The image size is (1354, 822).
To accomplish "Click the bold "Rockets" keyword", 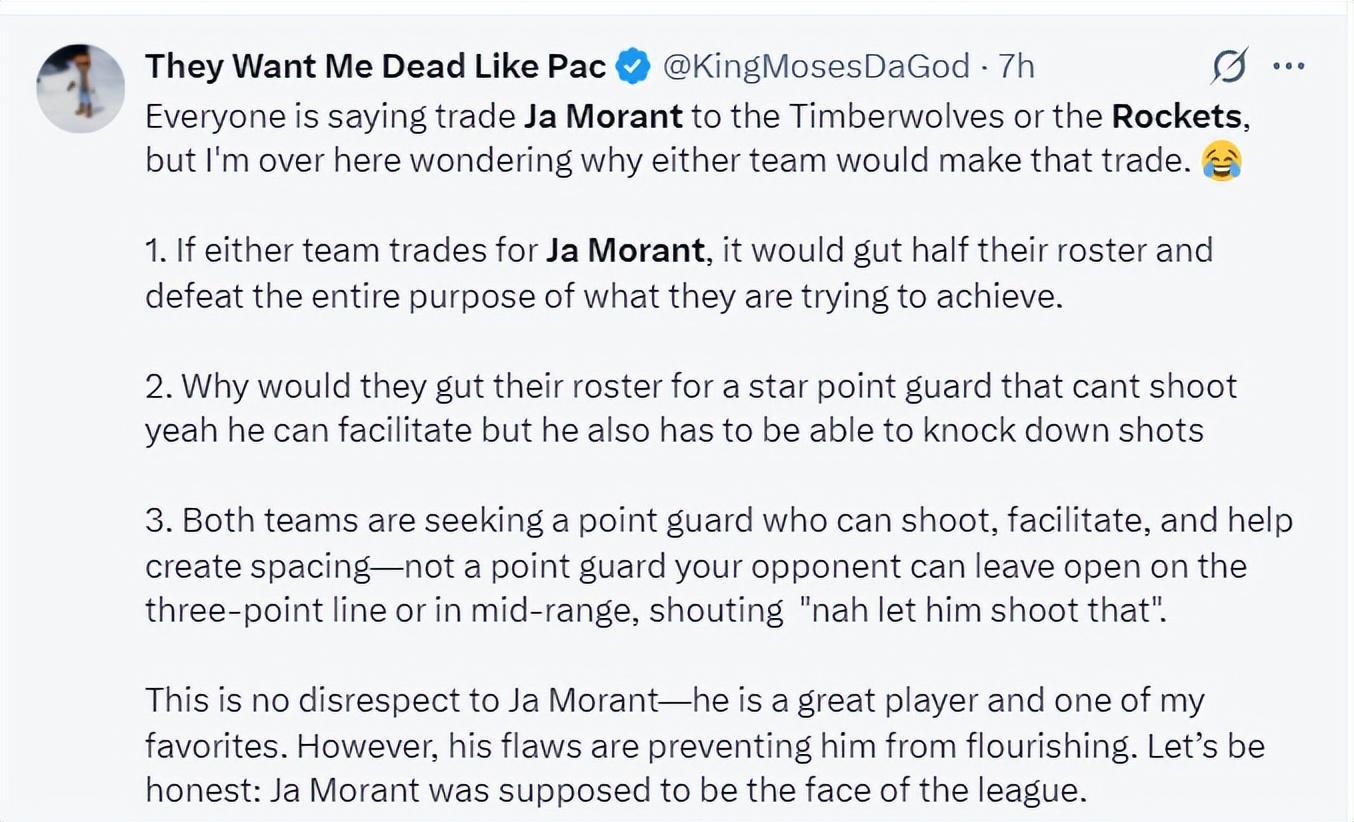I will 1176,116.
